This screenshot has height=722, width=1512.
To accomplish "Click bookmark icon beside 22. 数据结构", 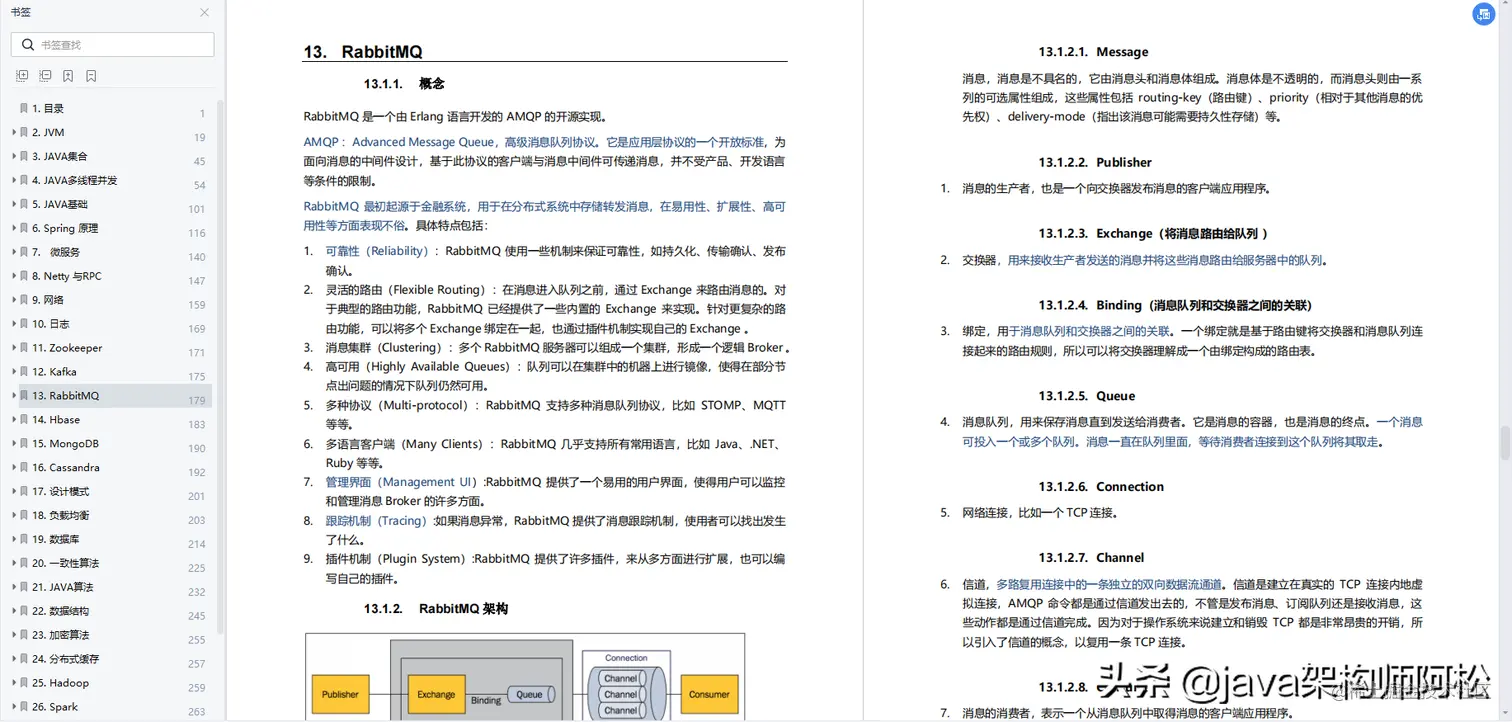I will coord(24,611).
